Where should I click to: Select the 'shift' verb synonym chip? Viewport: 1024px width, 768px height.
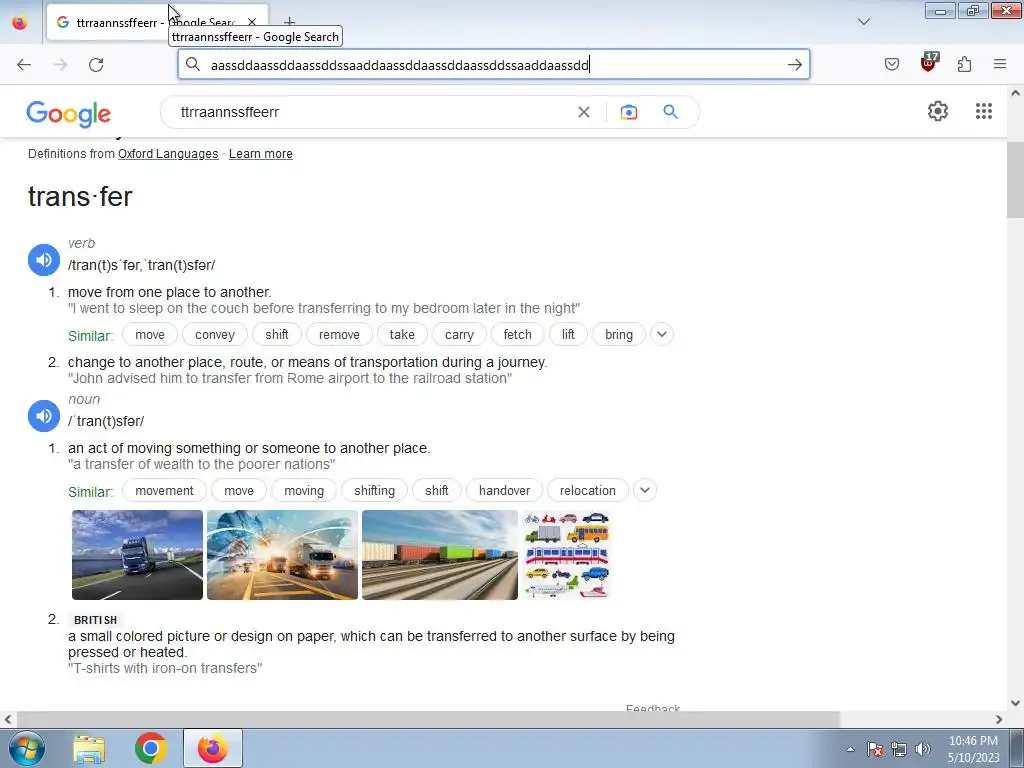[x=276, y=334]
